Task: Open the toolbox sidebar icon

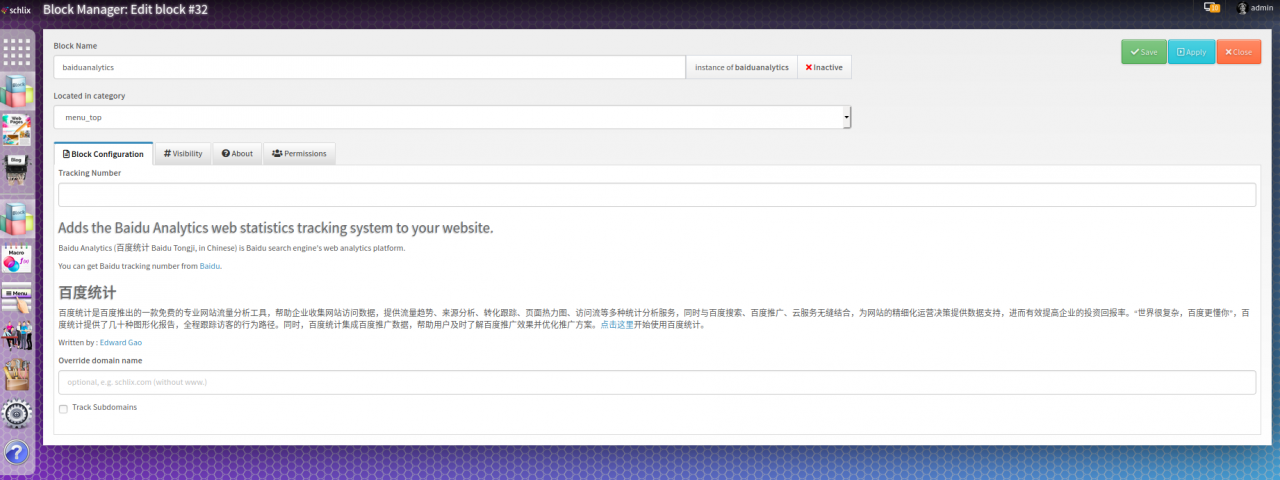Action: pos(17,374)
